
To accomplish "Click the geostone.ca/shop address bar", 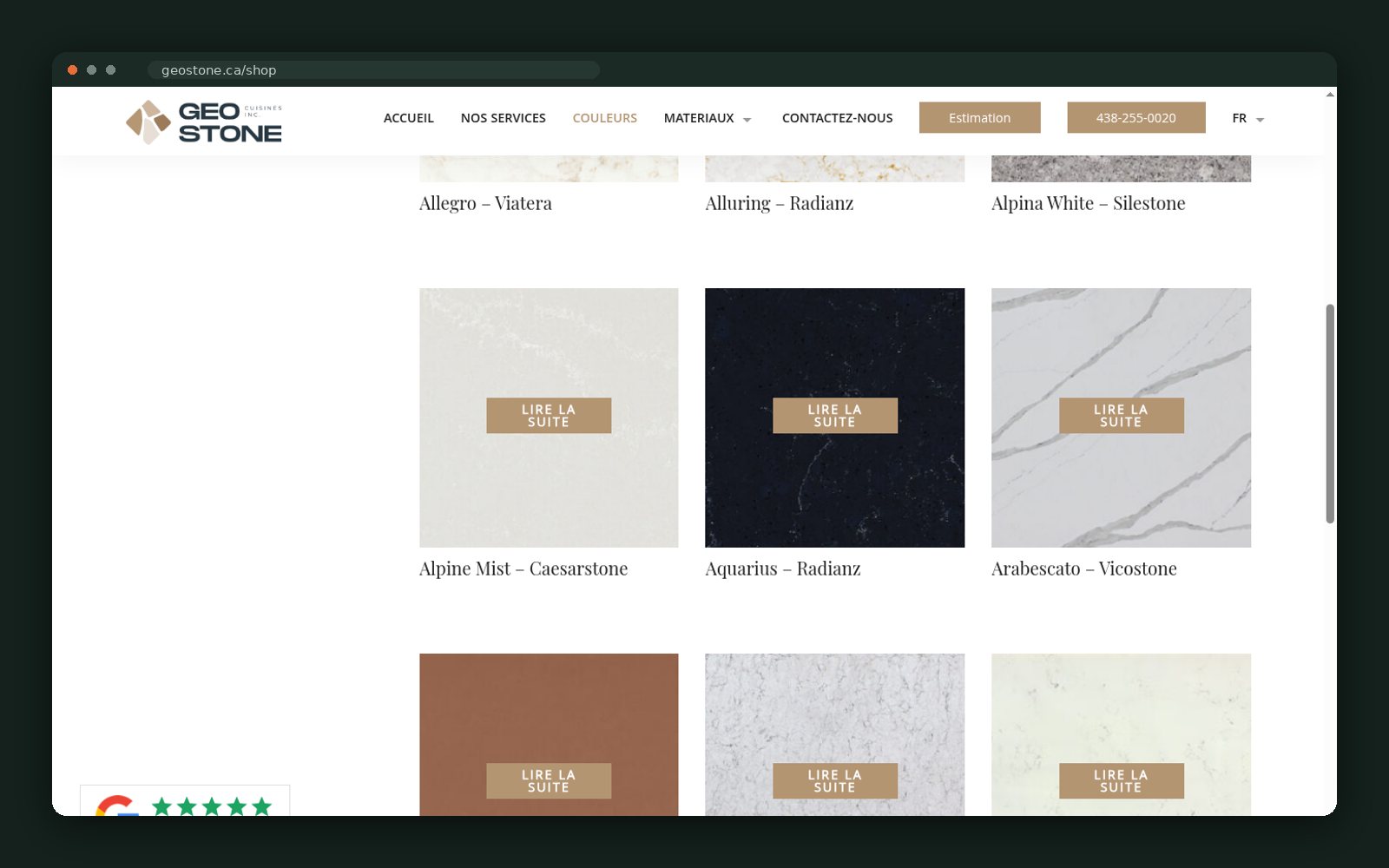I will 373,70.
